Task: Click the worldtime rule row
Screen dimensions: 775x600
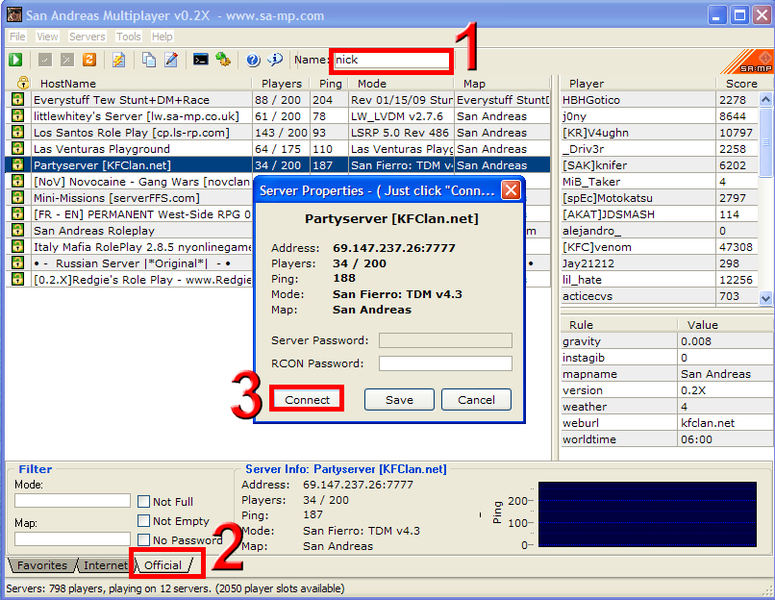Action: click(x=666, y=439)
